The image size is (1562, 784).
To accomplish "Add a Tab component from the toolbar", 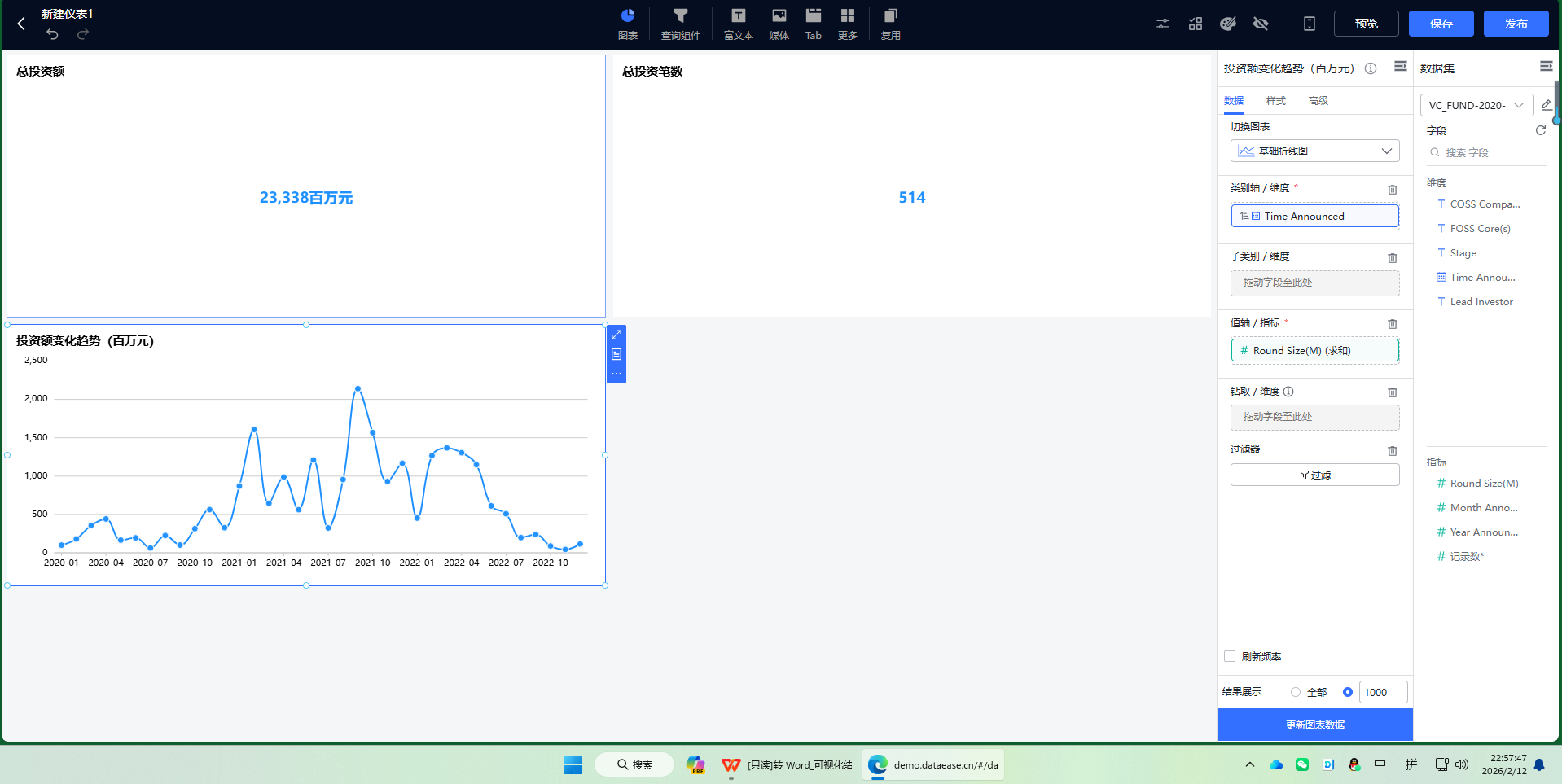I will click(x=814, y=24).
